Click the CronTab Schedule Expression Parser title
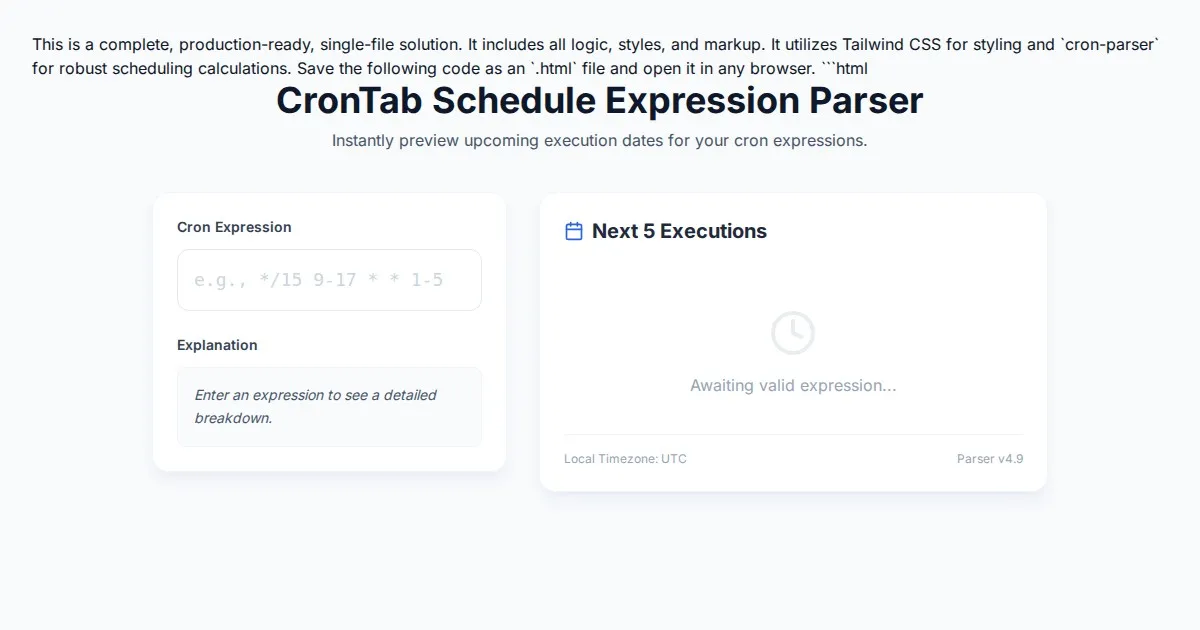1200x630 pixels. click(599, 101)
